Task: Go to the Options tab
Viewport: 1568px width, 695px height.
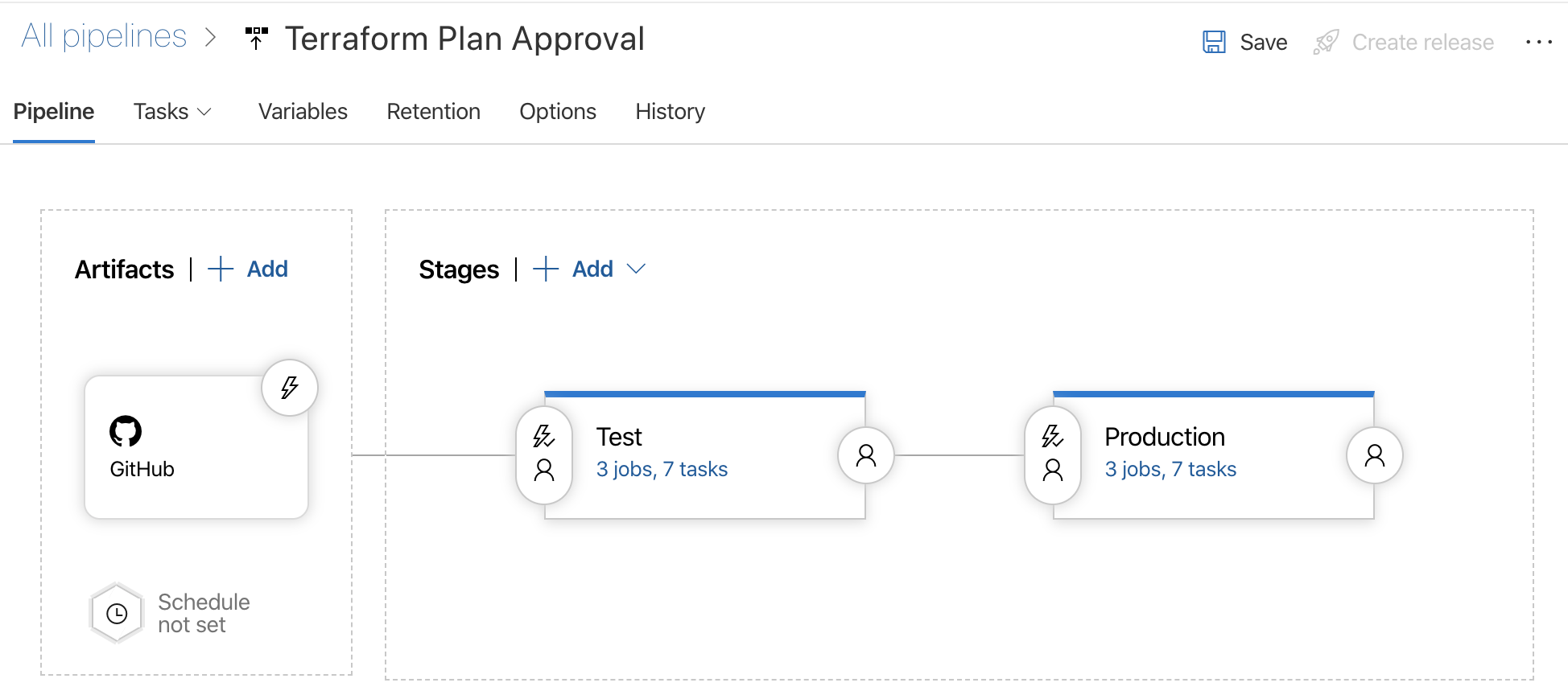Action: 558,112
